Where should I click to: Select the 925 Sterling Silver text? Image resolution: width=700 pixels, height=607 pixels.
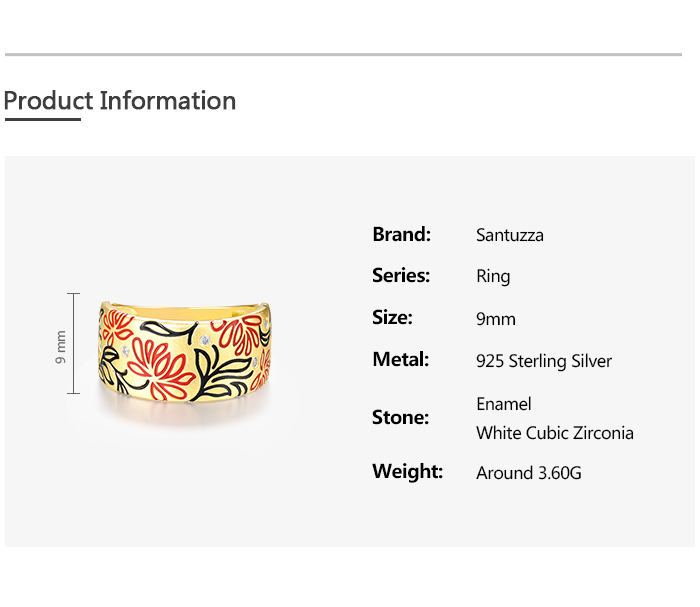pos(544,362)
